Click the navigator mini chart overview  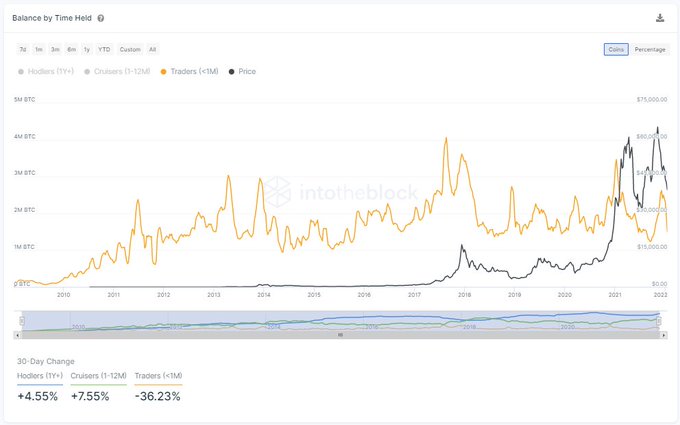(340, 321)
